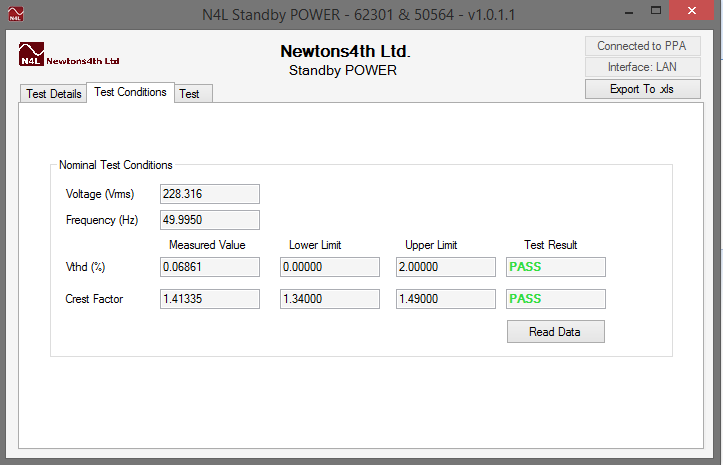The width and height of the screenshot is (723, 465).
Task: Close the Standby POWER window
Action: point(692,11)
